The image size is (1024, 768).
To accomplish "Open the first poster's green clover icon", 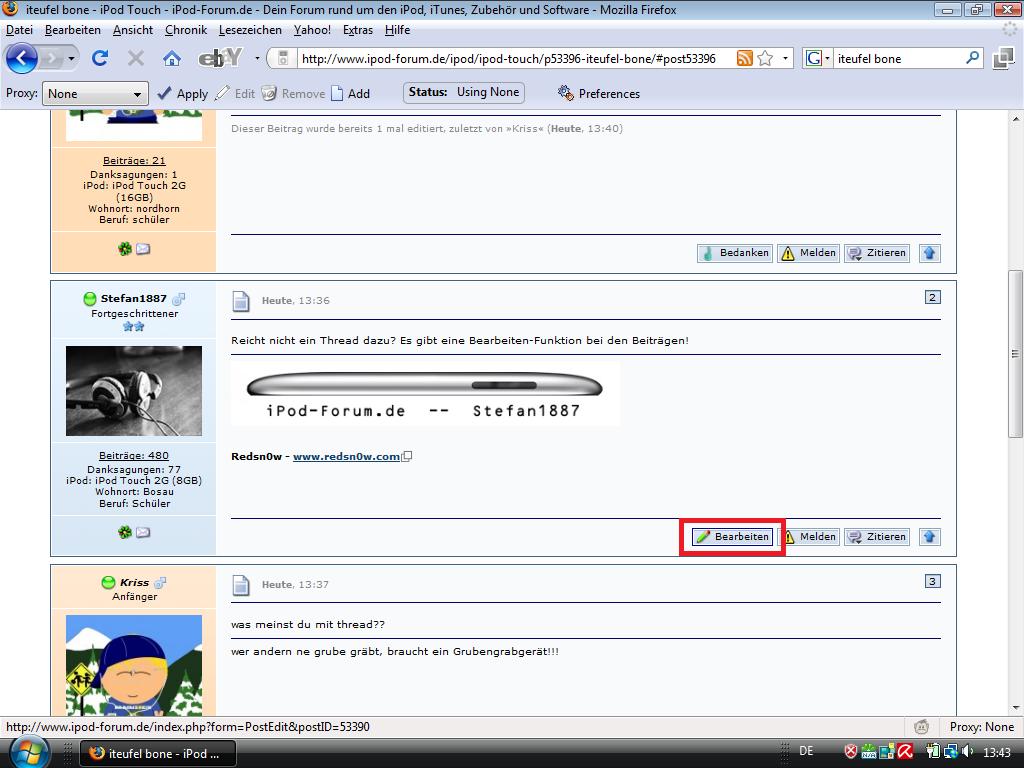I will click(125, 248).
